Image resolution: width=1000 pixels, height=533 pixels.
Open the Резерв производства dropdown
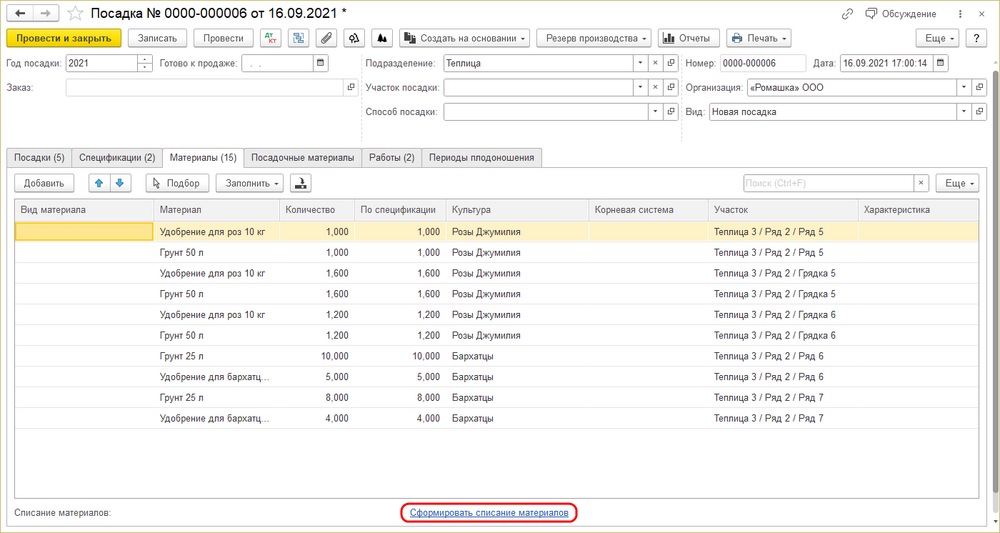coord(593,38)
